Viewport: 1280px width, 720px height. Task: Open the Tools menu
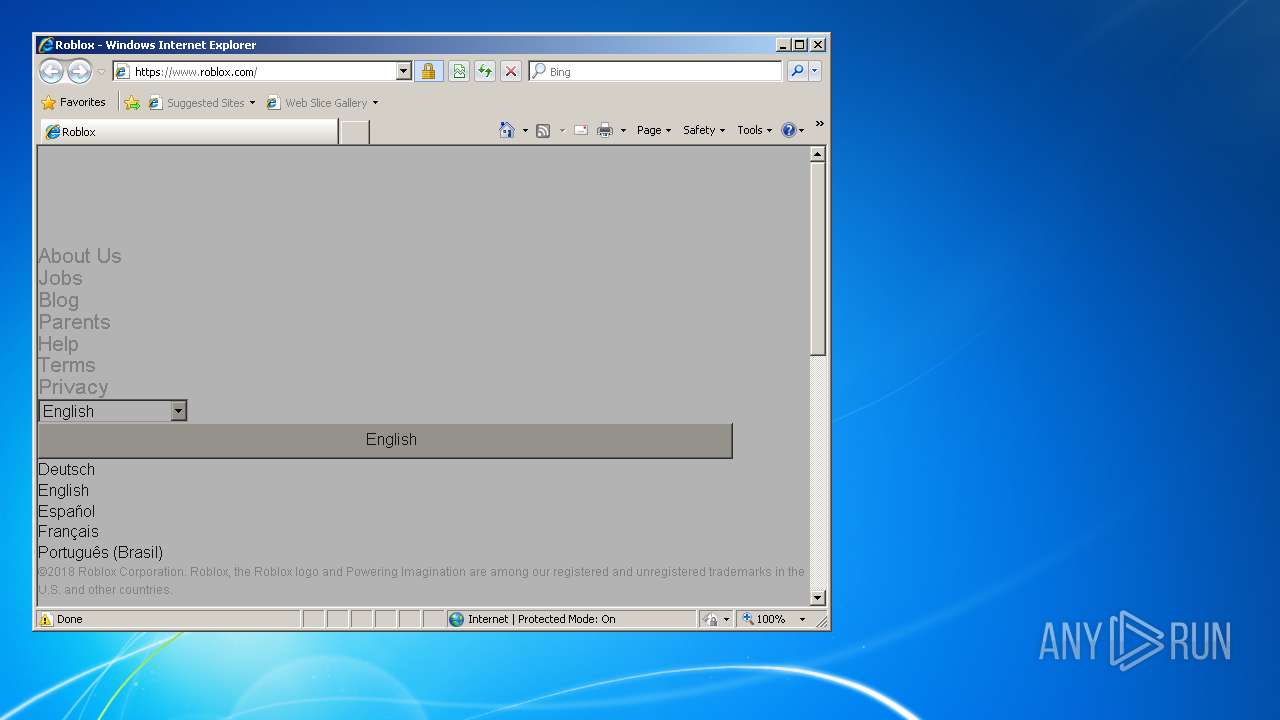[x=754, y=130]
